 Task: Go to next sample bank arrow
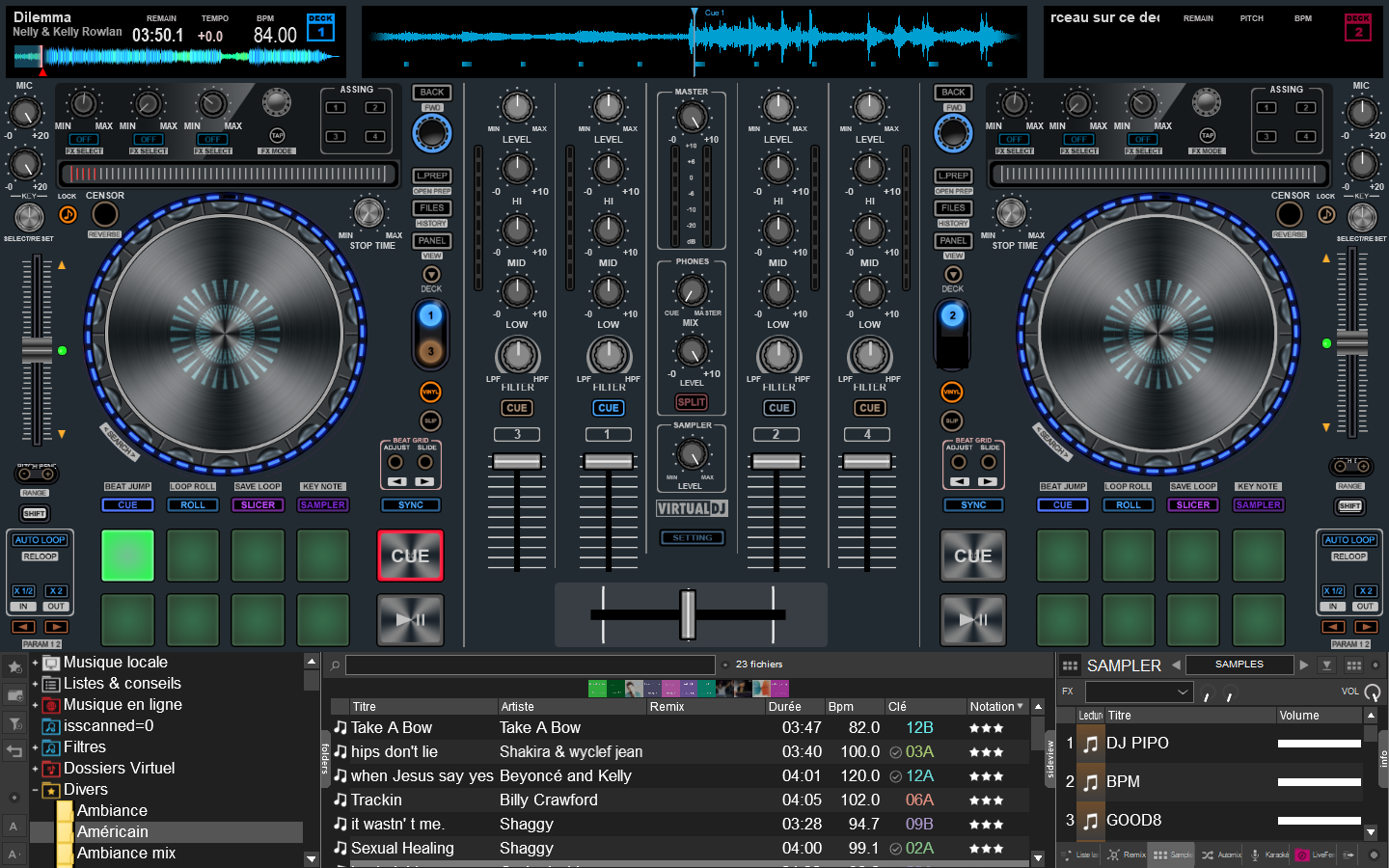(1304, 665)
